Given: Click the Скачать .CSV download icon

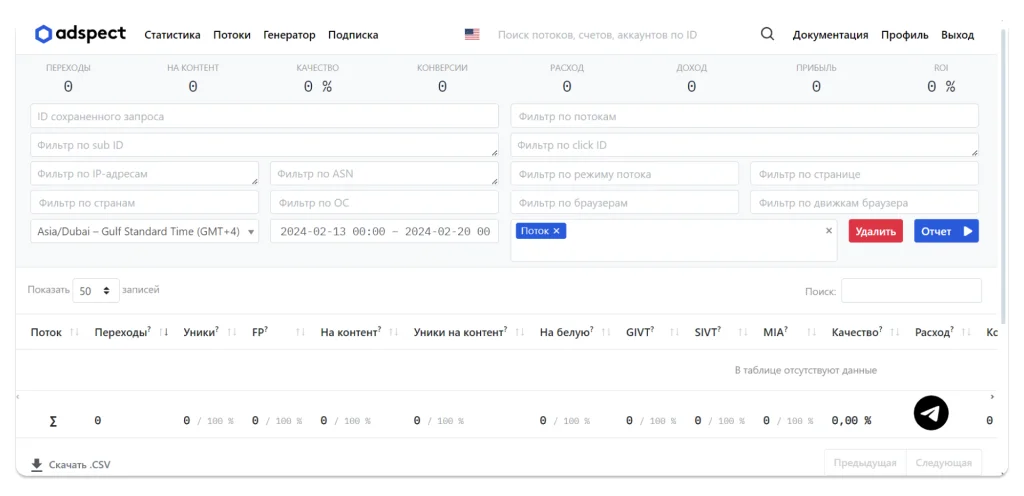Looking at the screenshot, I should [x=37, y=465].
